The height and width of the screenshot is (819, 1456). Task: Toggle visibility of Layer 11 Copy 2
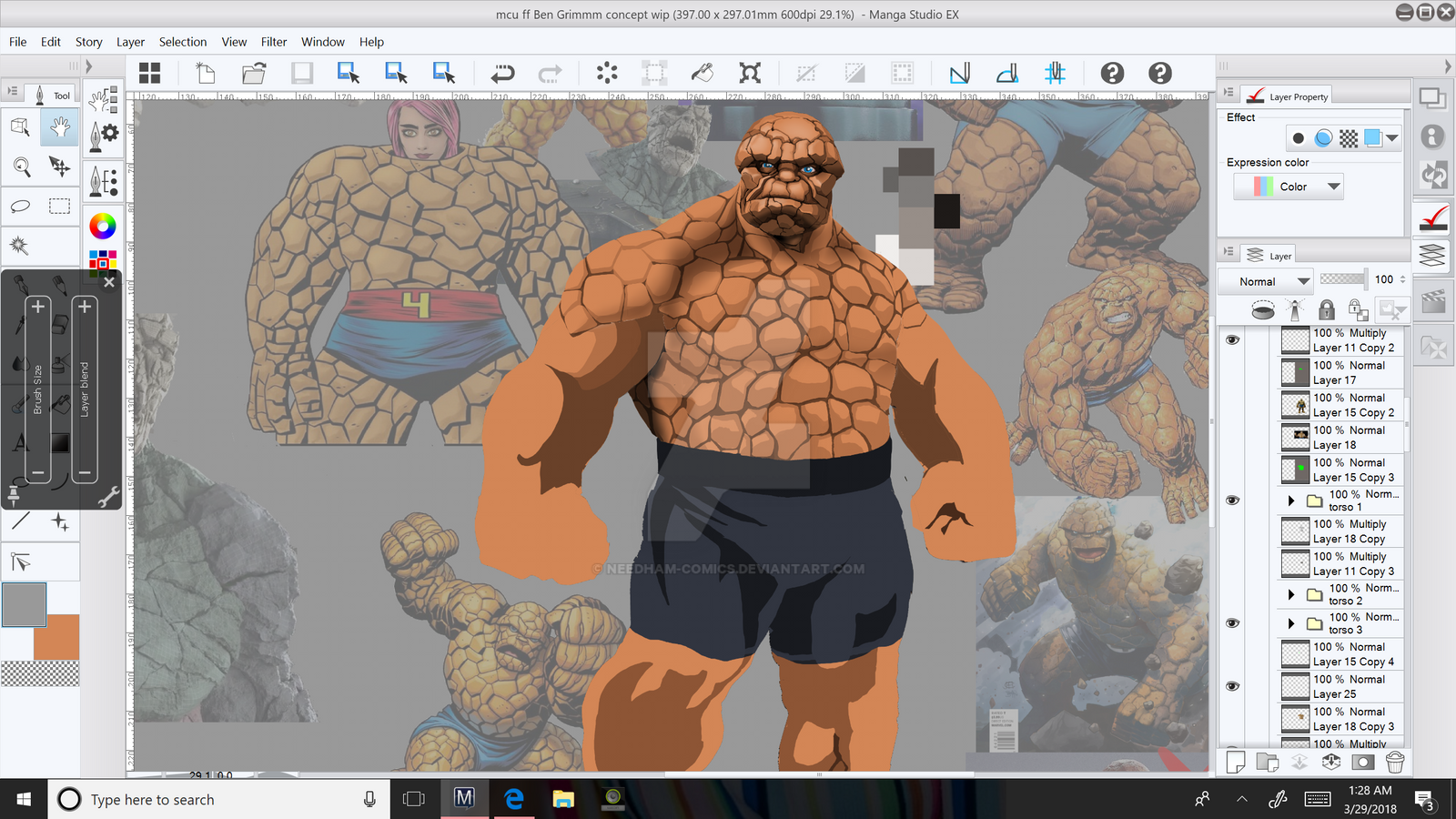[x=1232, y=340]
